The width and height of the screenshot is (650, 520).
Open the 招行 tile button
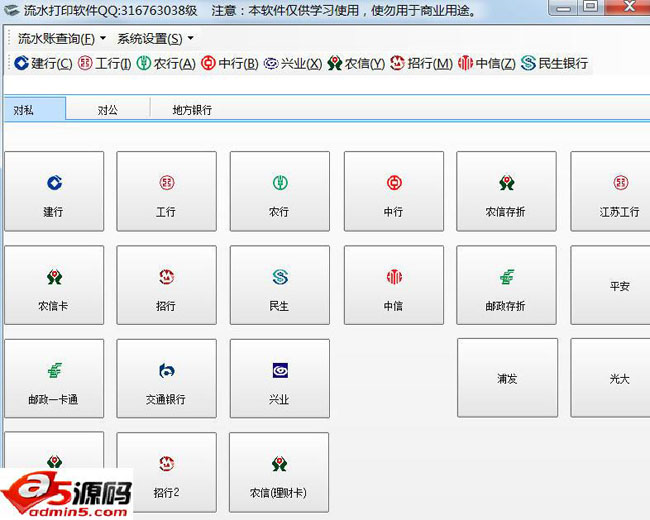click(166, 285)
